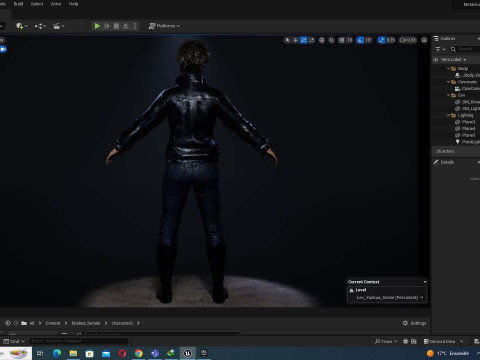The width and height of the screenshot is (480, 360).
Task: Open grid snap size value 10
Action: 349,40
